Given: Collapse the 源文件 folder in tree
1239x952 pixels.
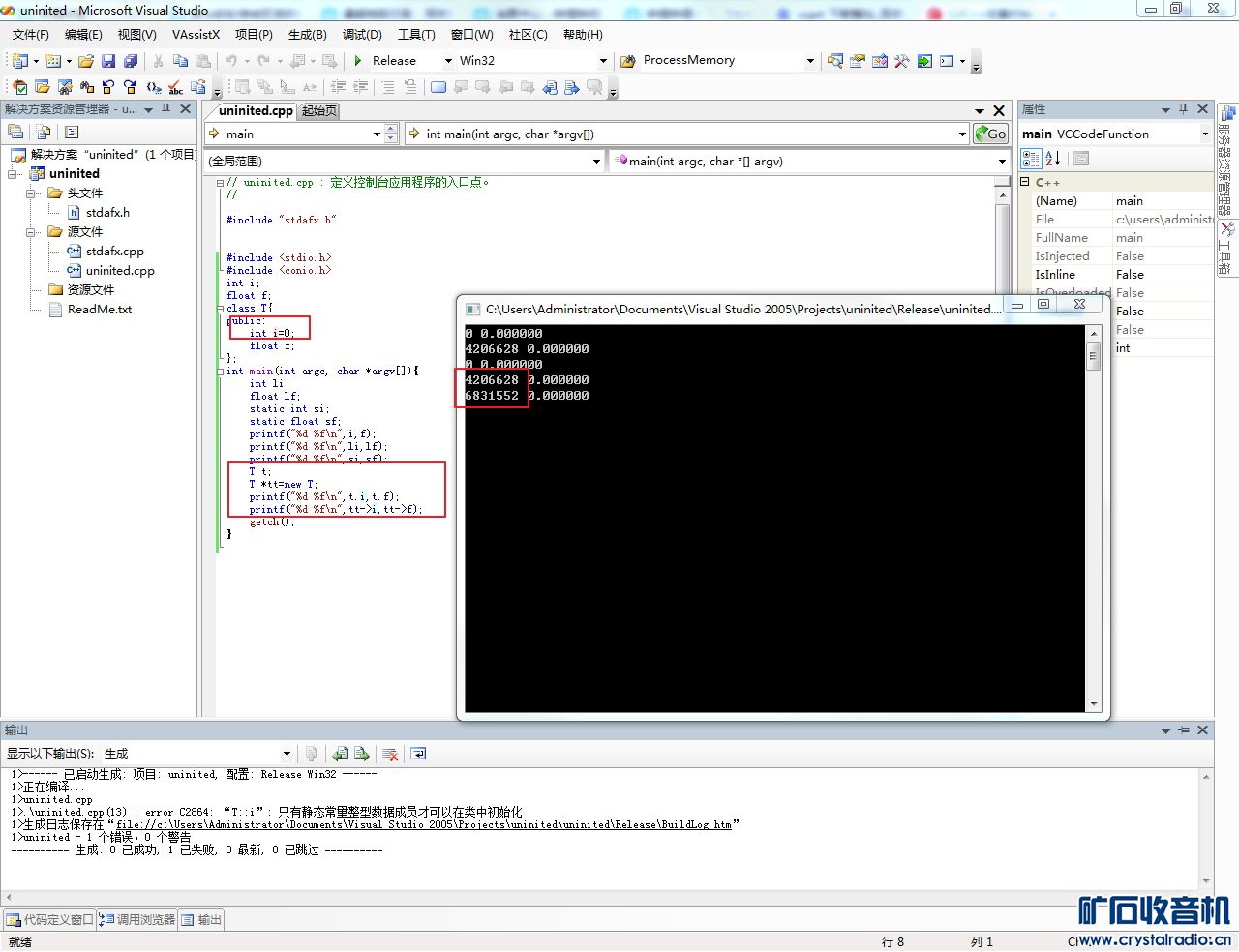Looking at the screenshot, I should pos(31,232).
